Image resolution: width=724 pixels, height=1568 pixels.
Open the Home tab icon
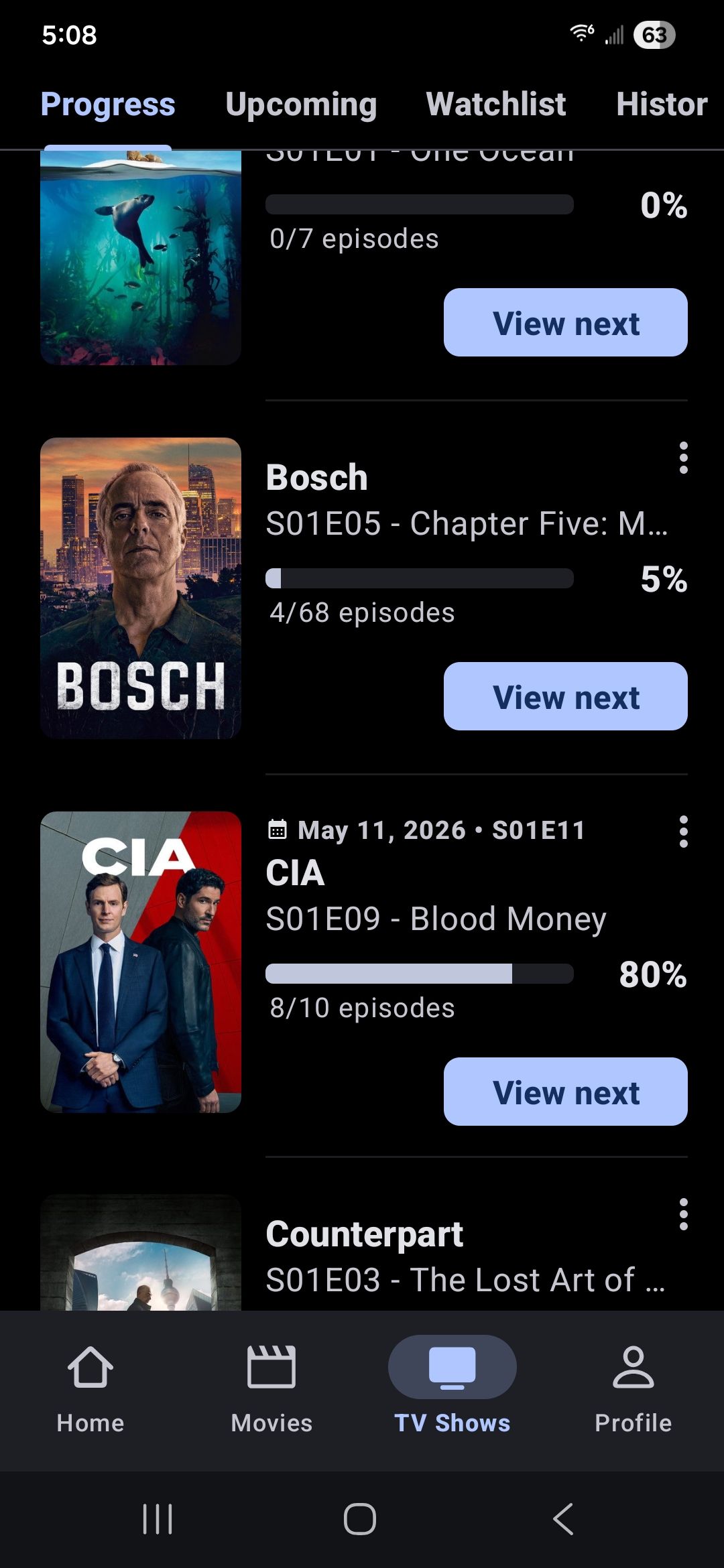point(90,1367)
